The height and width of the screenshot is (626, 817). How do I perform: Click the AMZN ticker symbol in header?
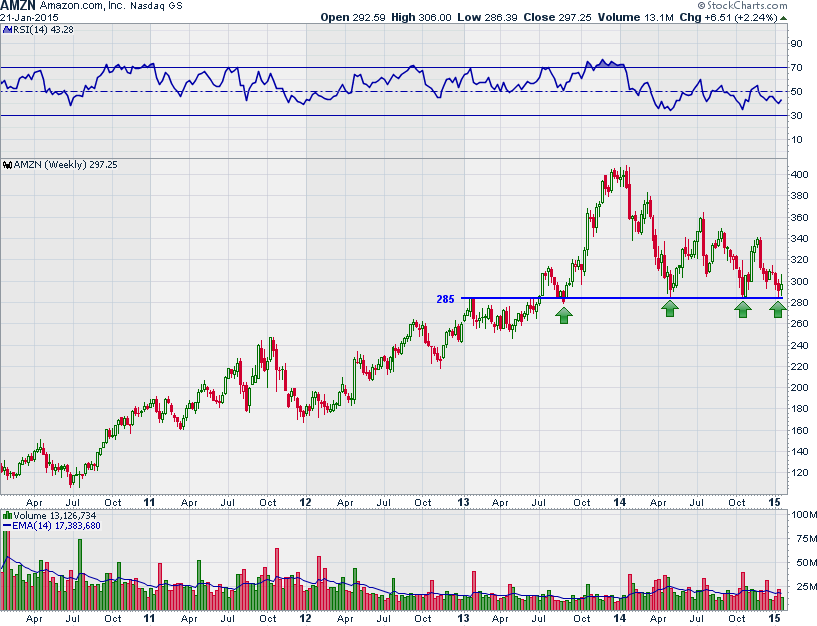point(18,6)
